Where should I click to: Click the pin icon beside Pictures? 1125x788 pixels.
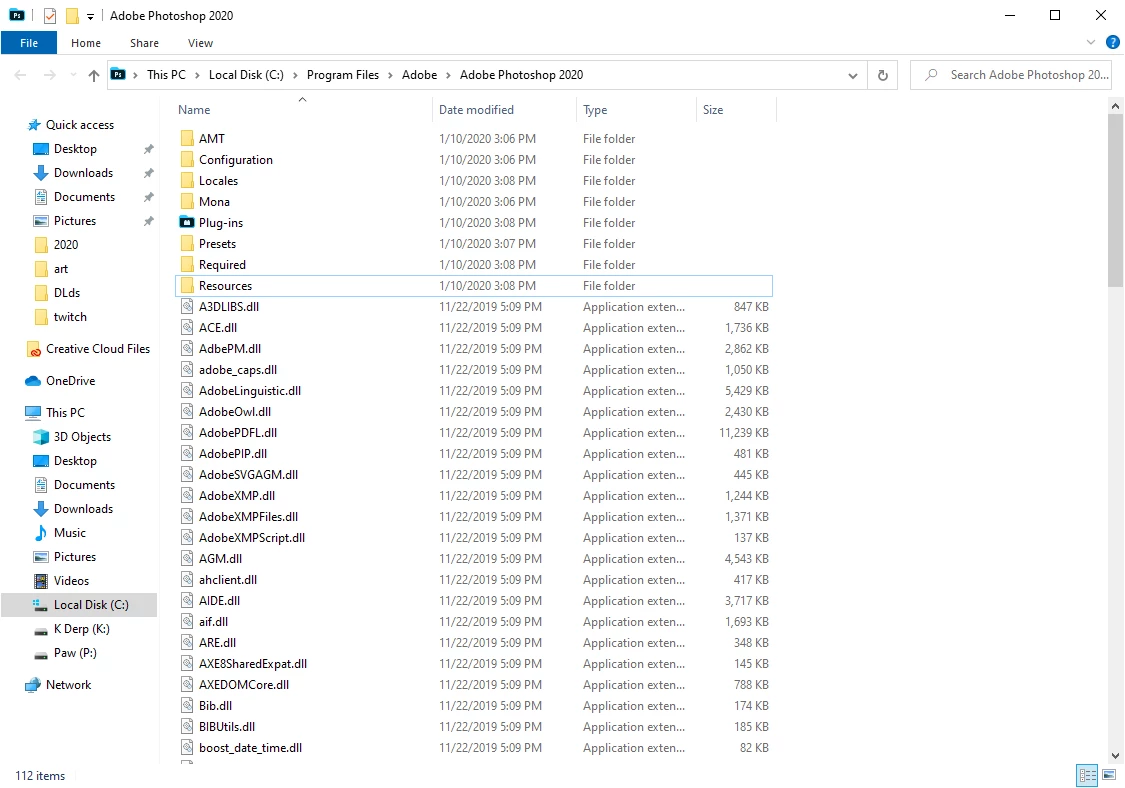(x=149, y=221)
